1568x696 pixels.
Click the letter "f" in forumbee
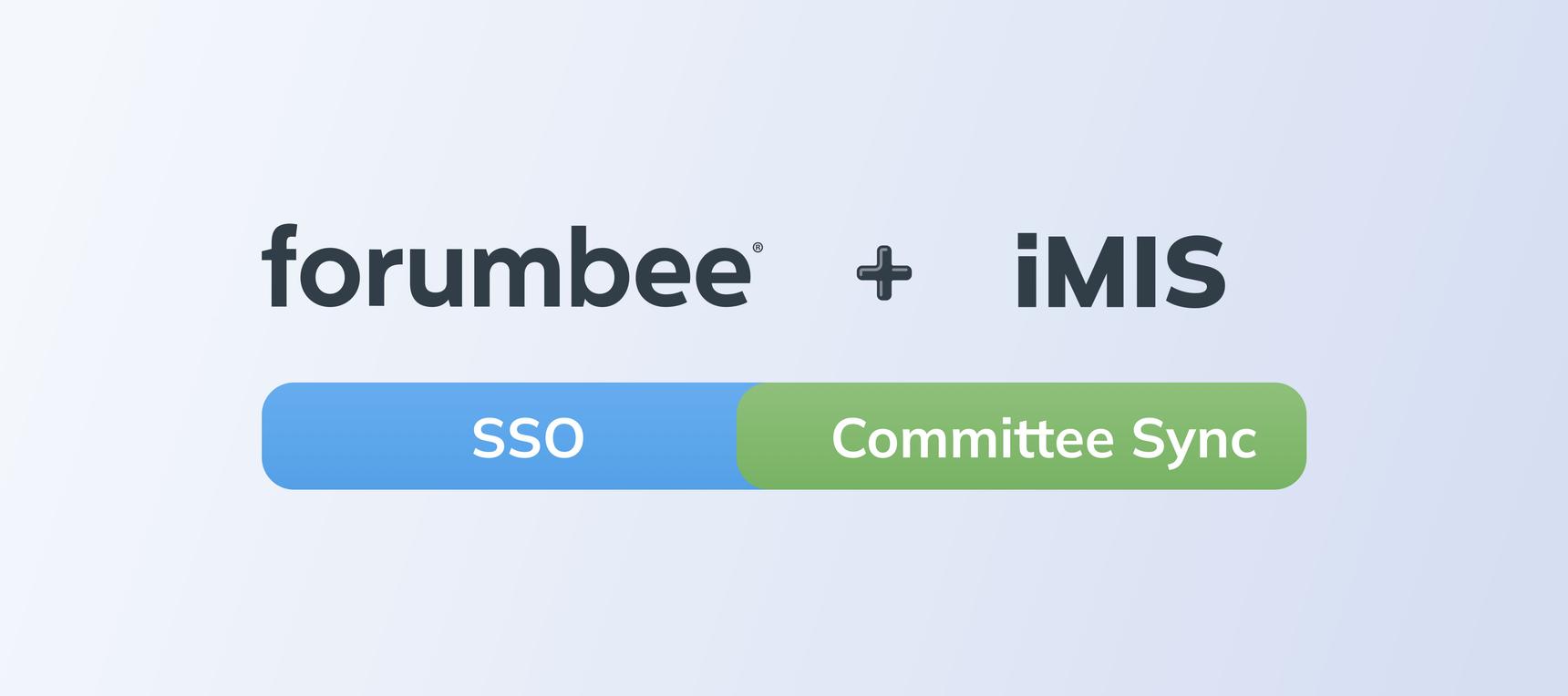(279, 266)
